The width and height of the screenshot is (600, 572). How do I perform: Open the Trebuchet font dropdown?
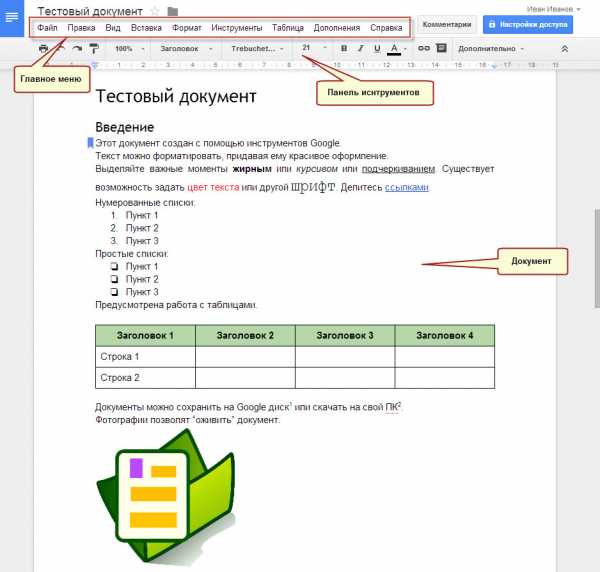[257, 49]
